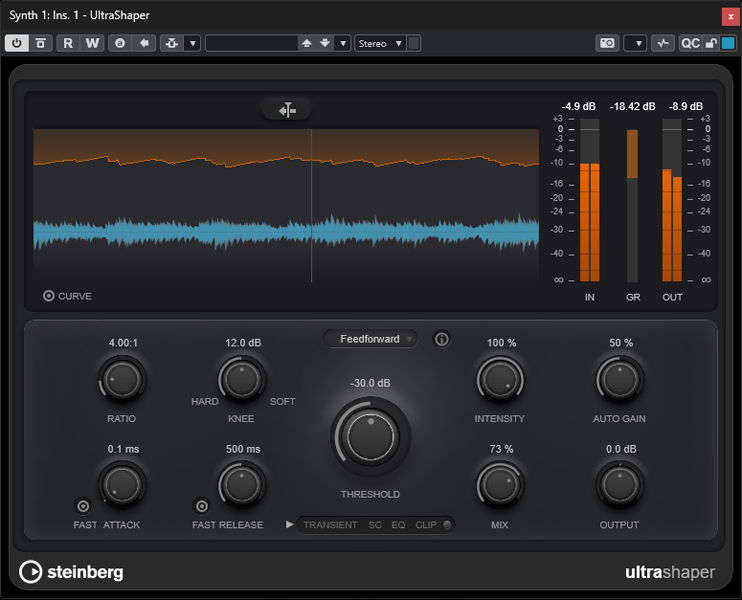Open the side-chain routing dropdown arrow
The image size is (742, 600).
[193, 43]
